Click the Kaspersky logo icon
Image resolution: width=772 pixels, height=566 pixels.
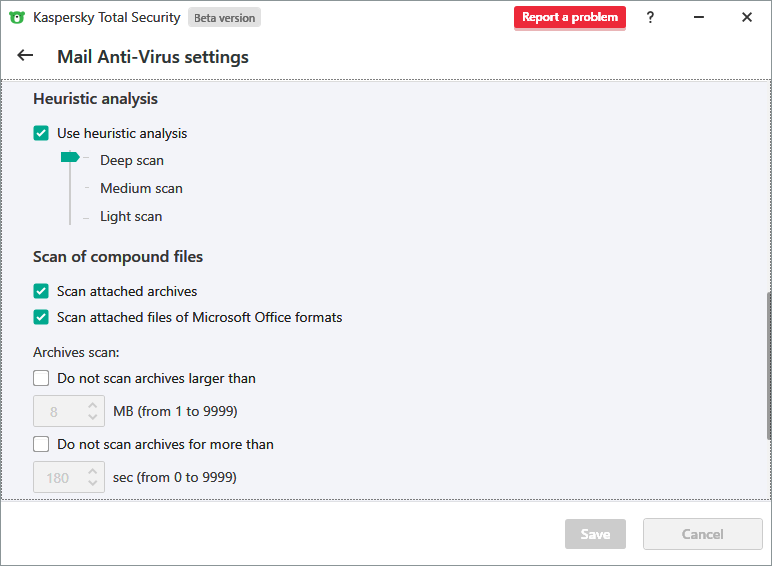pos(16,17)
